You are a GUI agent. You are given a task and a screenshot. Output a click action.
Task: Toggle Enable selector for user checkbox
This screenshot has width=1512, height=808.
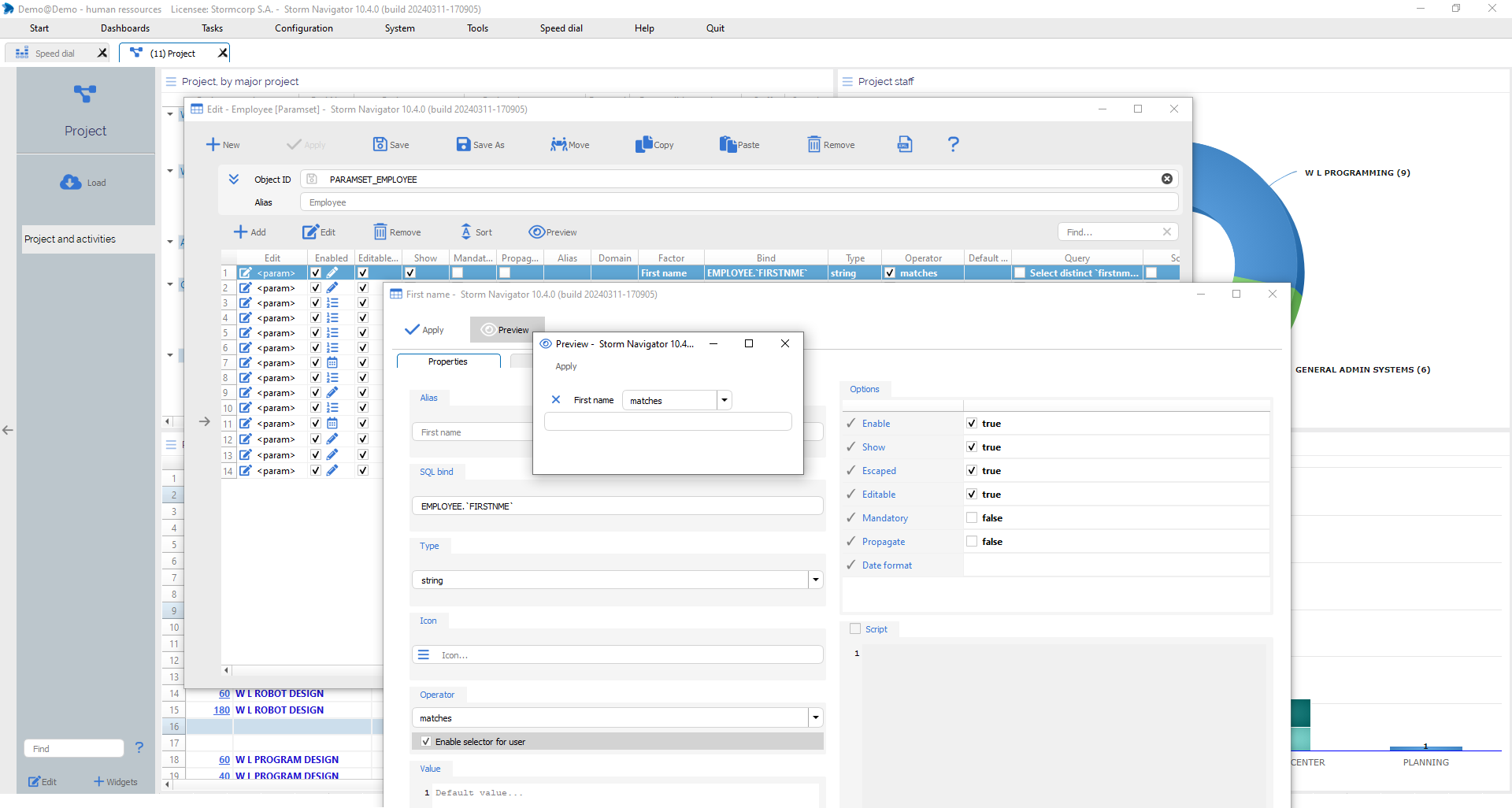[426, 741]
